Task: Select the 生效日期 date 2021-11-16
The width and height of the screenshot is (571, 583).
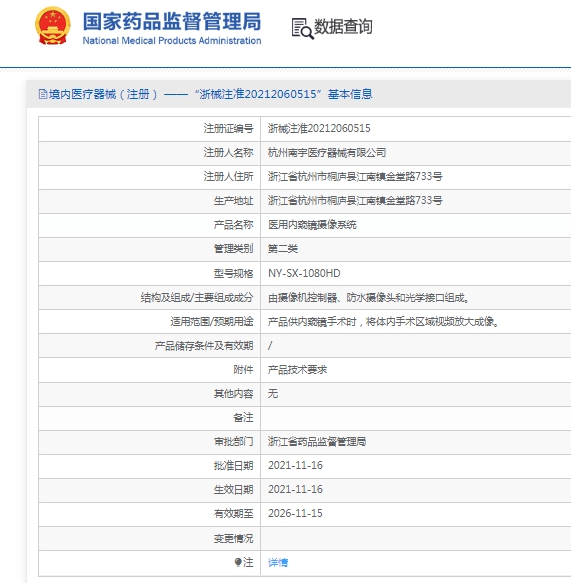Action: click(x=295, y=489)
